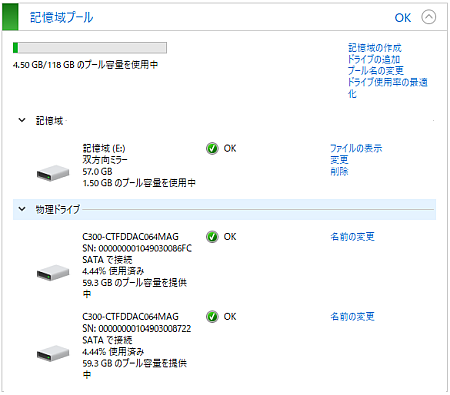Click the 記憶域 (E:) drive icon
The image size is (450, 395).
(53, 173)
